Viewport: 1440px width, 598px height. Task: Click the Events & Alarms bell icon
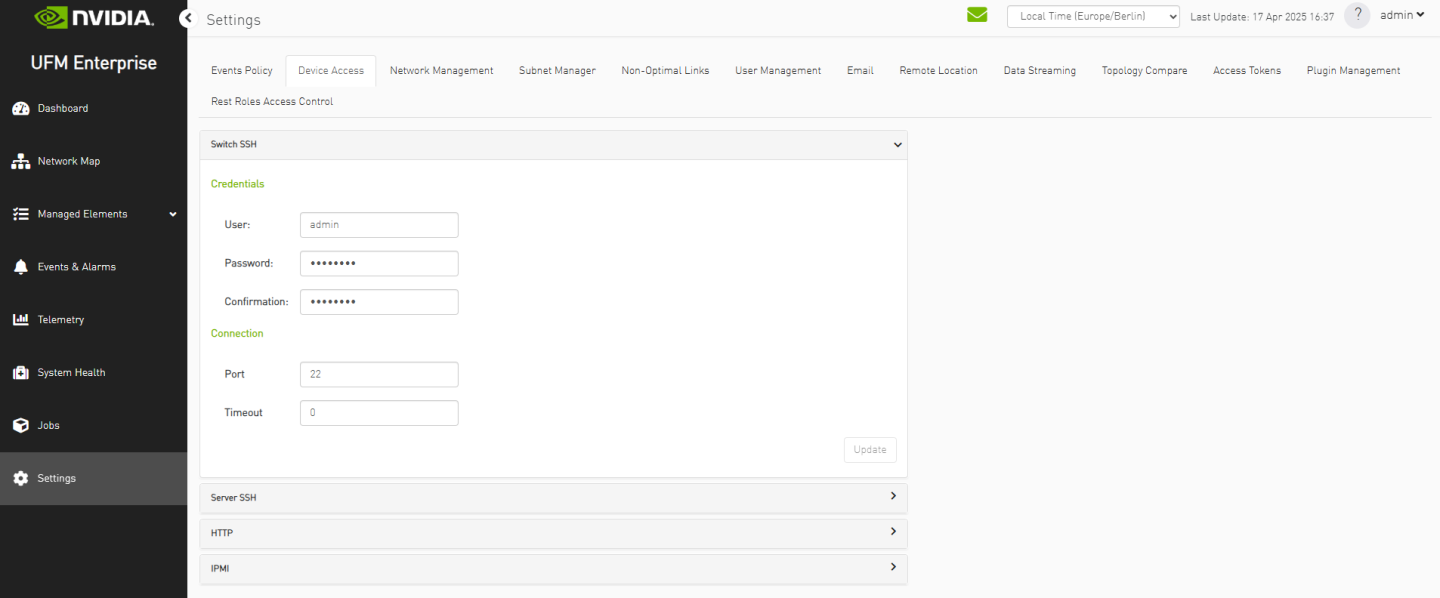pos(20,267)
